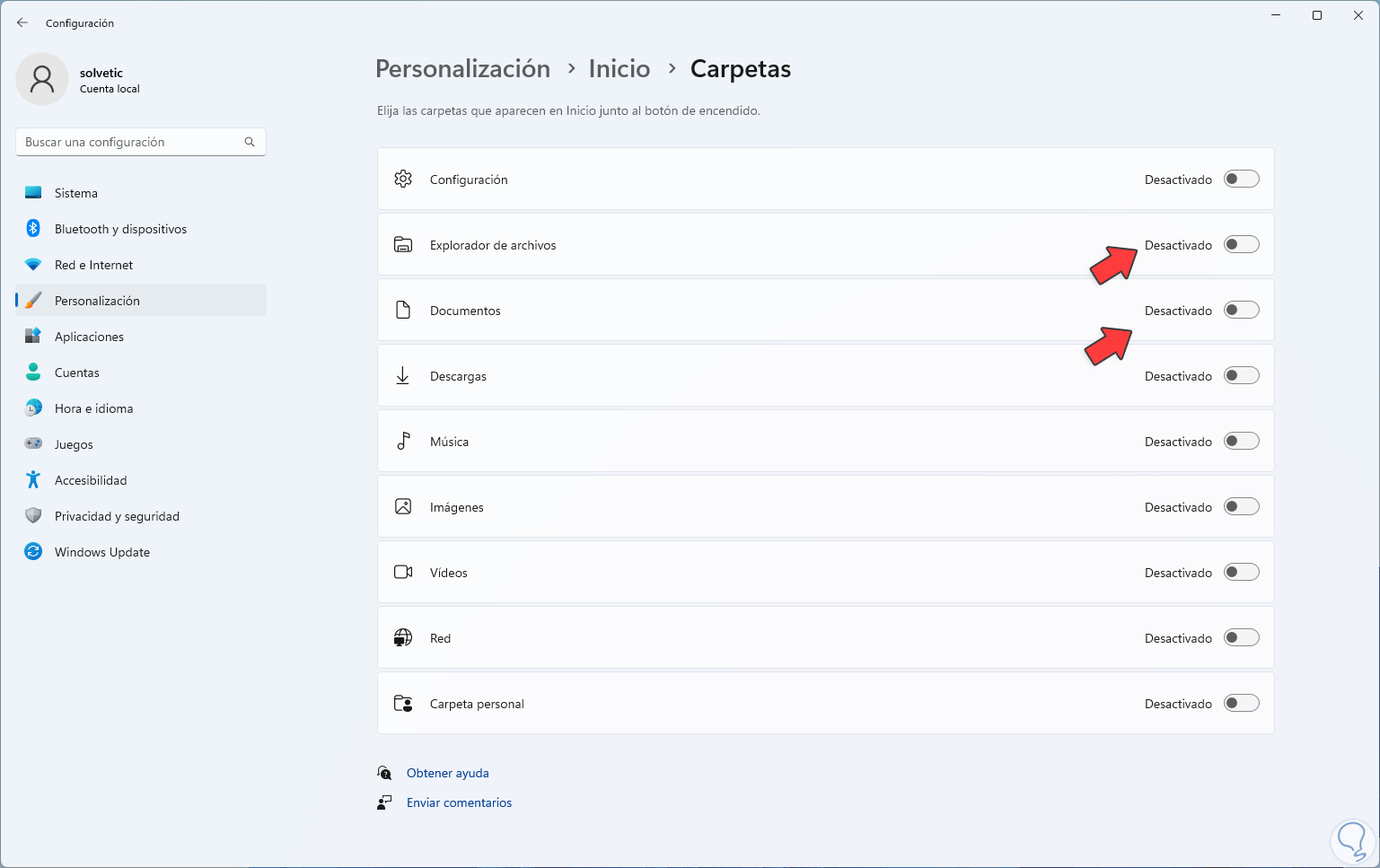Viewport: 1380px width, 868px height.
Task: Turn on the Documentos switch
Action: (1242, 311)
